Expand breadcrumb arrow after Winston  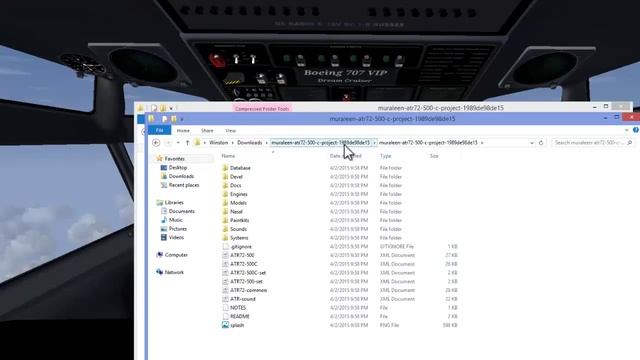click(233, 143)
